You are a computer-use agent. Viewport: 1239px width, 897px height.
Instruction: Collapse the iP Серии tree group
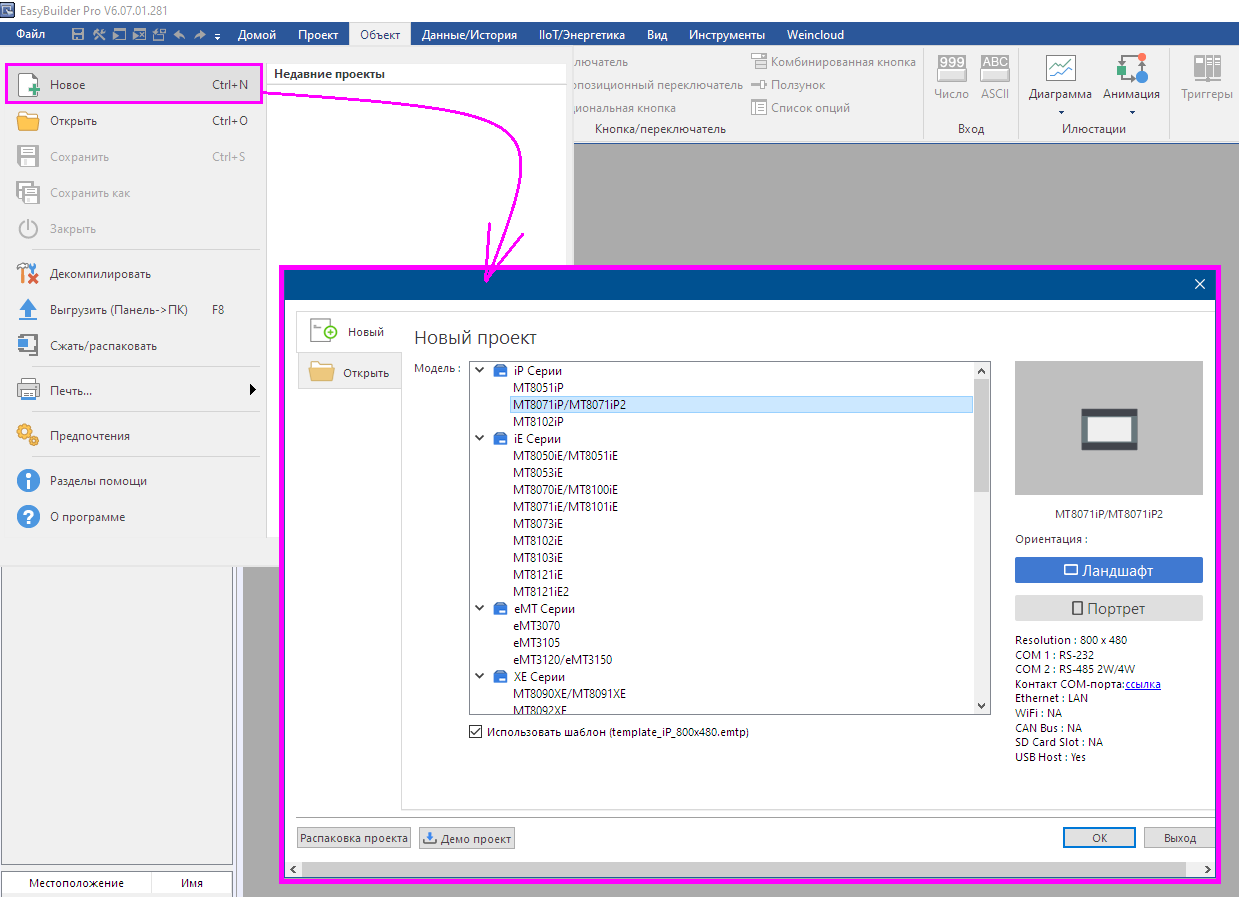[480, 370]
